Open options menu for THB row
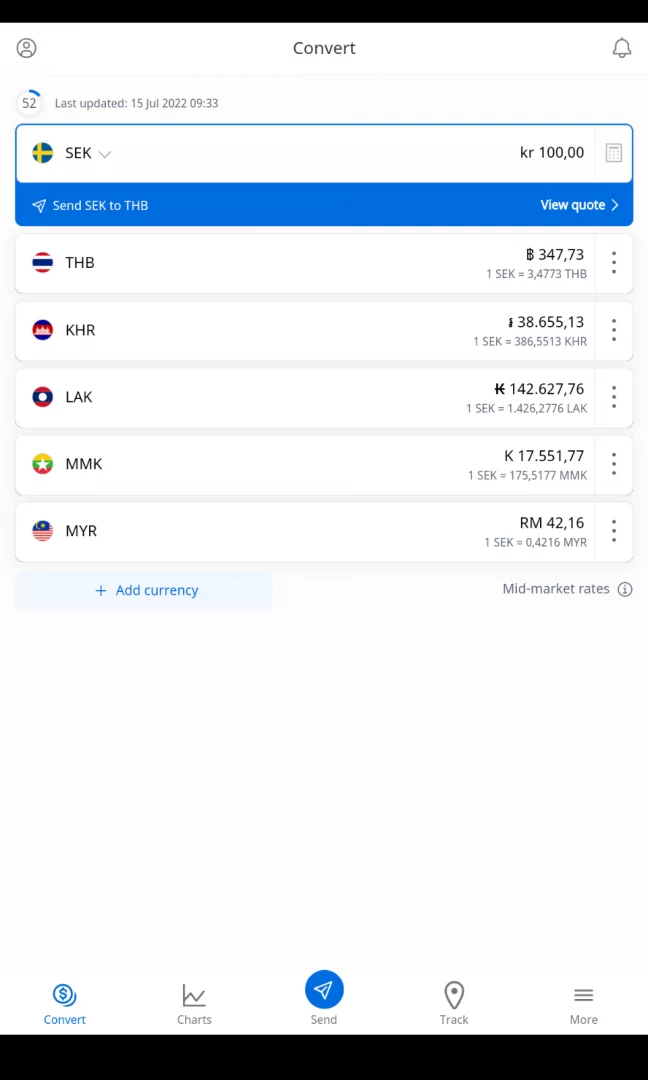 click(614, 263)
